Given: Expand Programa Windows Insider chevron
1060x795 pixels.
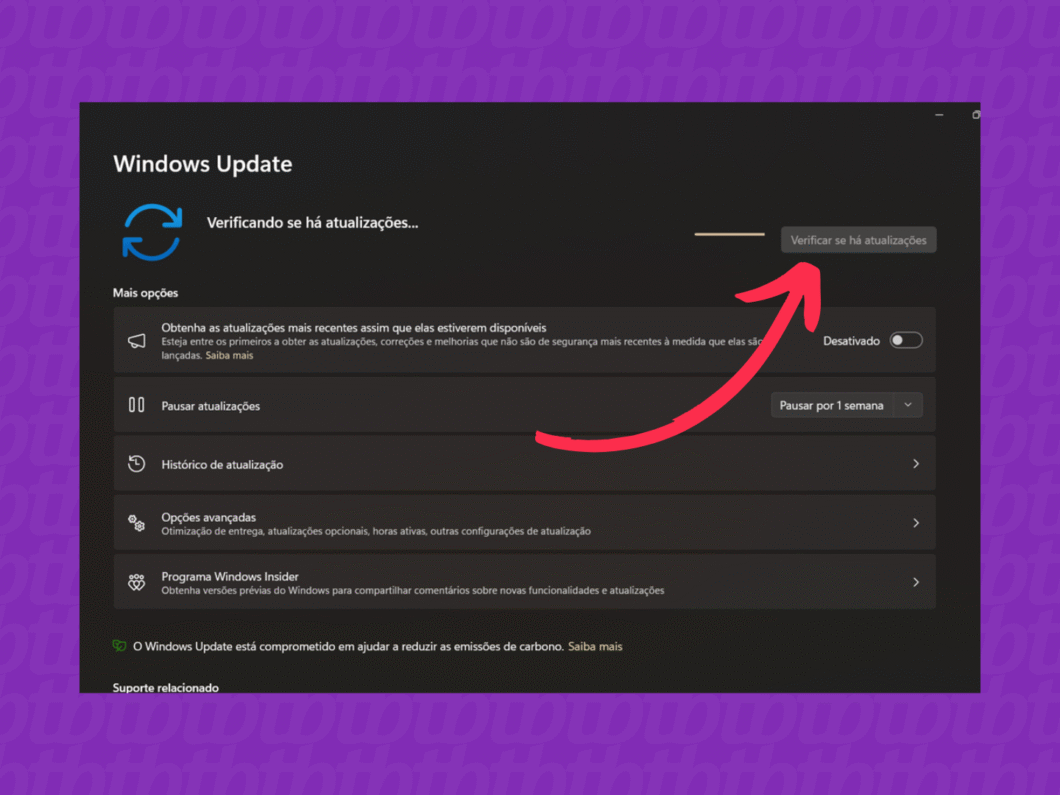Looking at the screenshot, I should (x=916, y=581).
